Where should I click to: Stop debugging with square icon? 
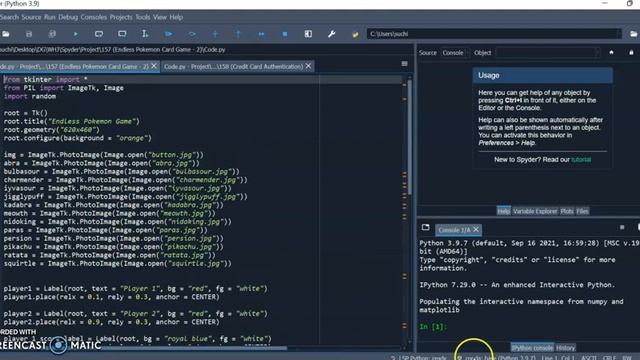tap(285, 34)
